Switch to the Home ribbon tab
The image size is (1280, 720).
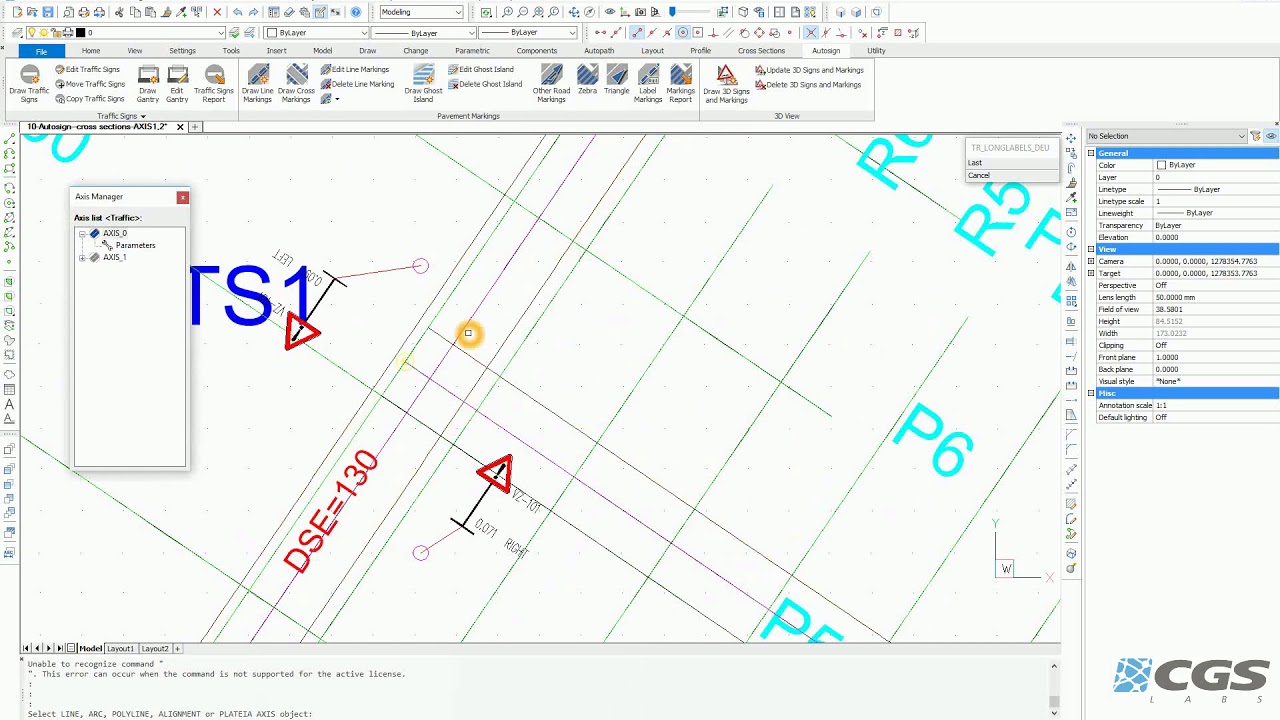tap(91, 50)
